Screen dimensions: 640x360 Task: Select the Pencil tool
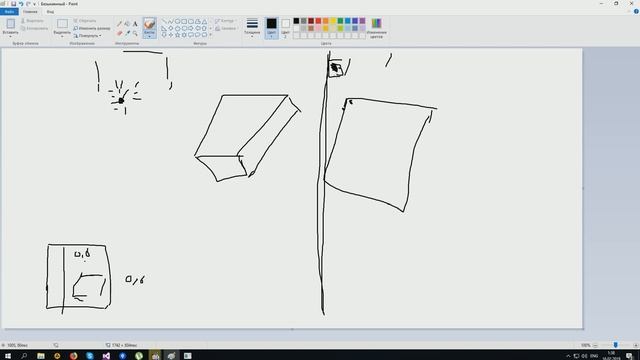pyautogui.click(x=120, y=24)
